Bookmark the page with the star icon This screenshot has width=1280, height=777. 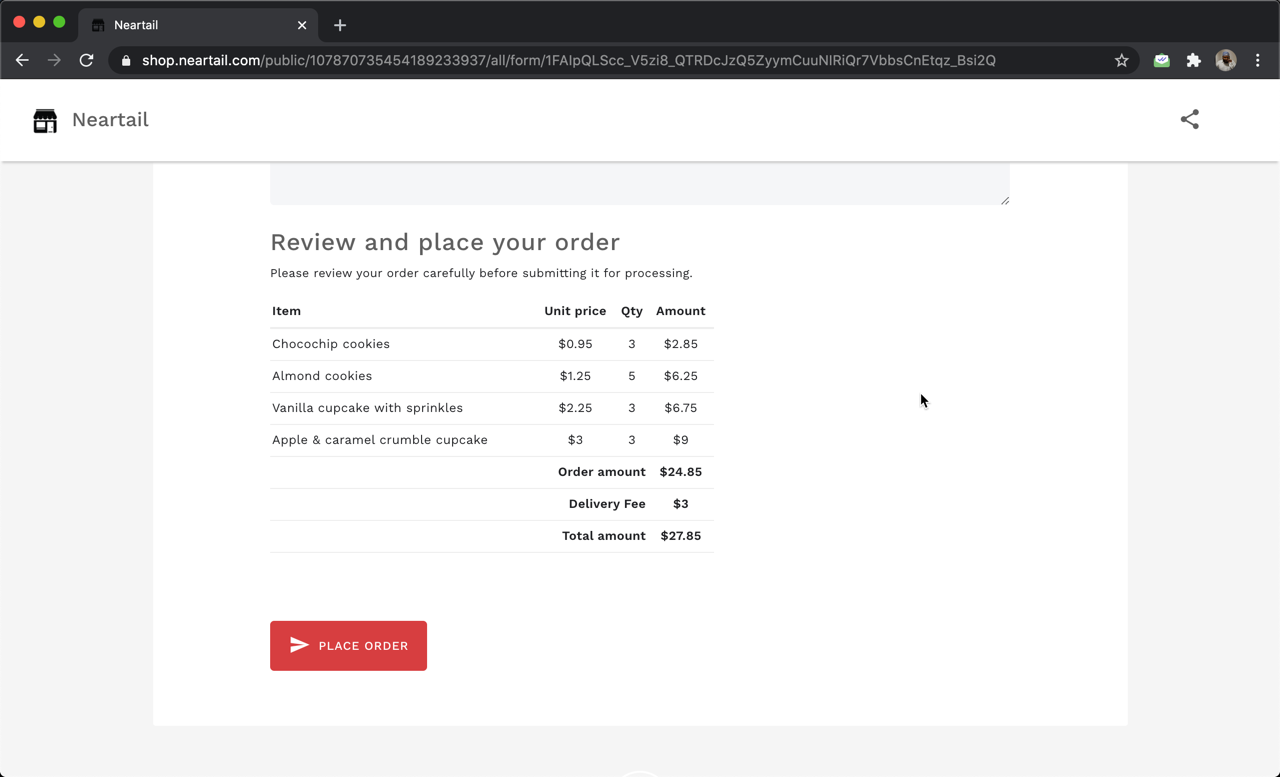click(1121, 60)
